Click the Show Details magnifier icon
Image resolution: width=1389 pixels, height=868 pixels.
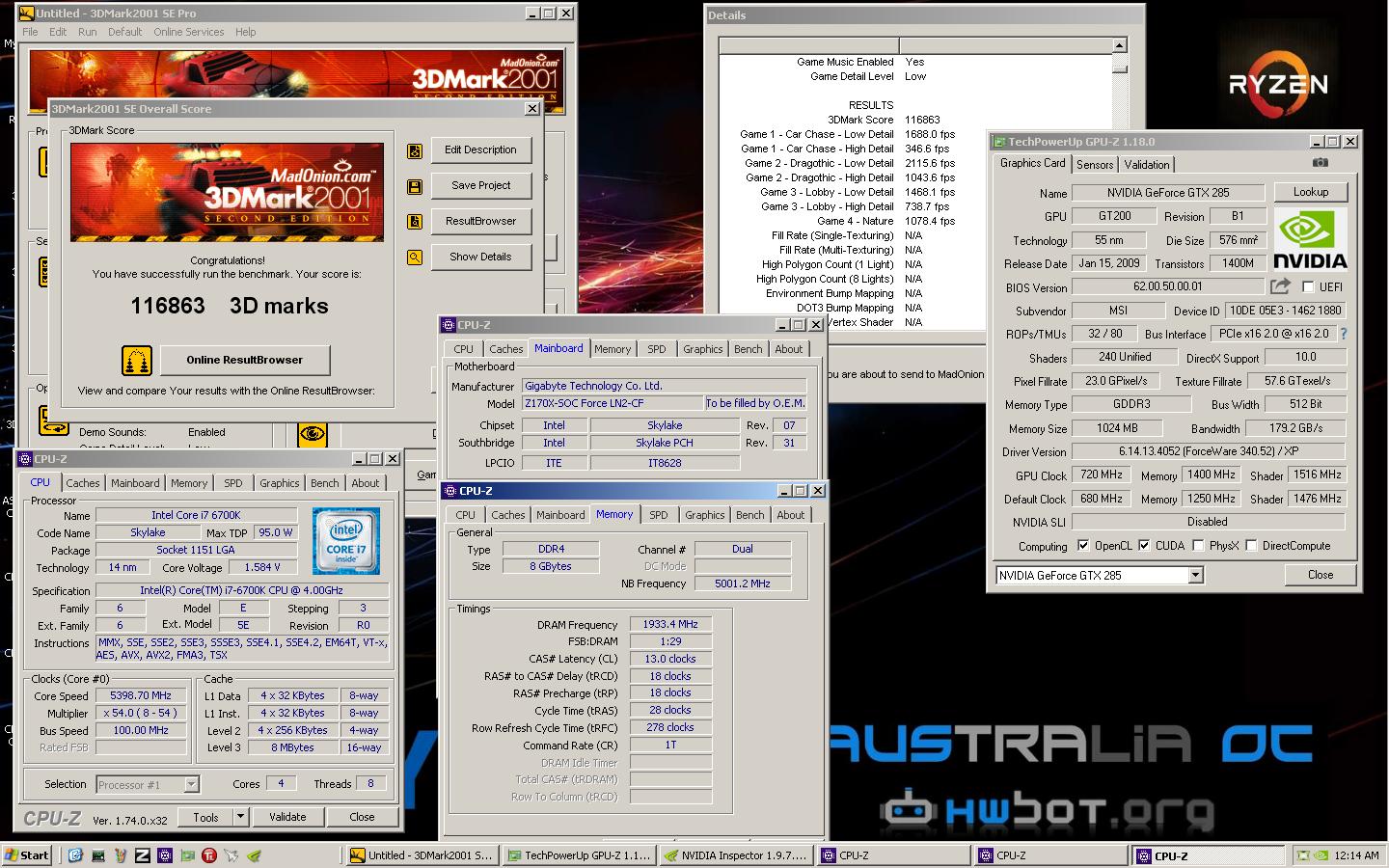pos(415,258)
